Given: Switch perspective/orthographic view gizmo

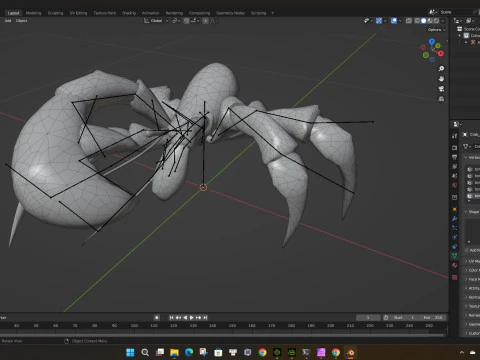Looking at the screenshot, I should pos(441,99).
